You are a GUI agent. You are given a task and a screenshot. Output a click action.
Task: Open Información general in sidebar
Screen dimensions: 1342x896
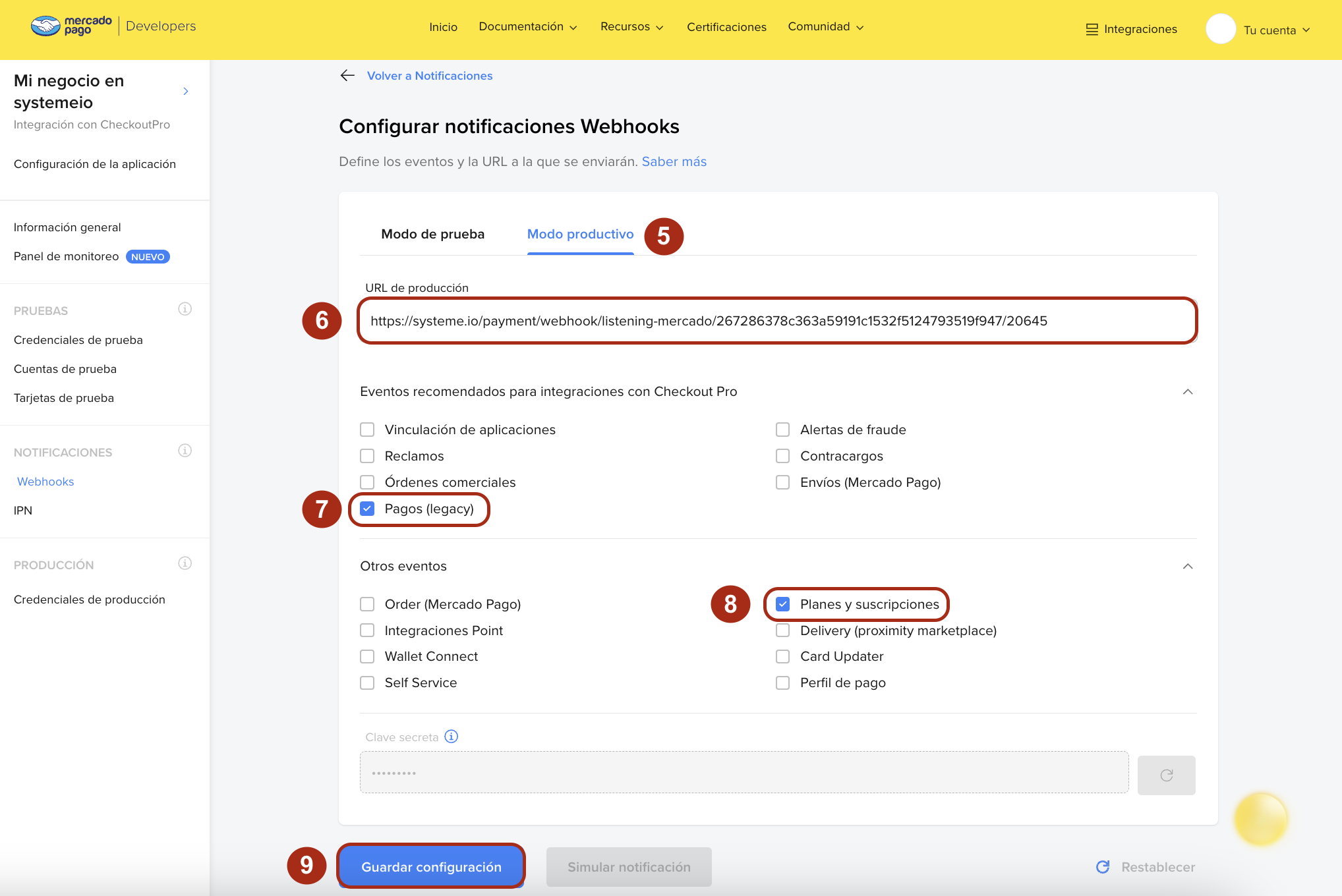pos(67,227)
